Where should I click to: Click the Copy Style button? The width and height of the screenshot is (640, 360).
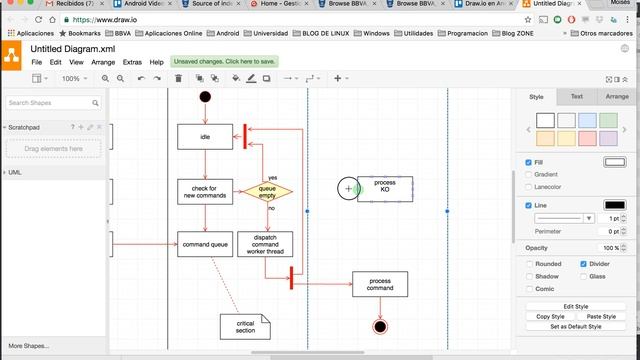click(550, 317)
